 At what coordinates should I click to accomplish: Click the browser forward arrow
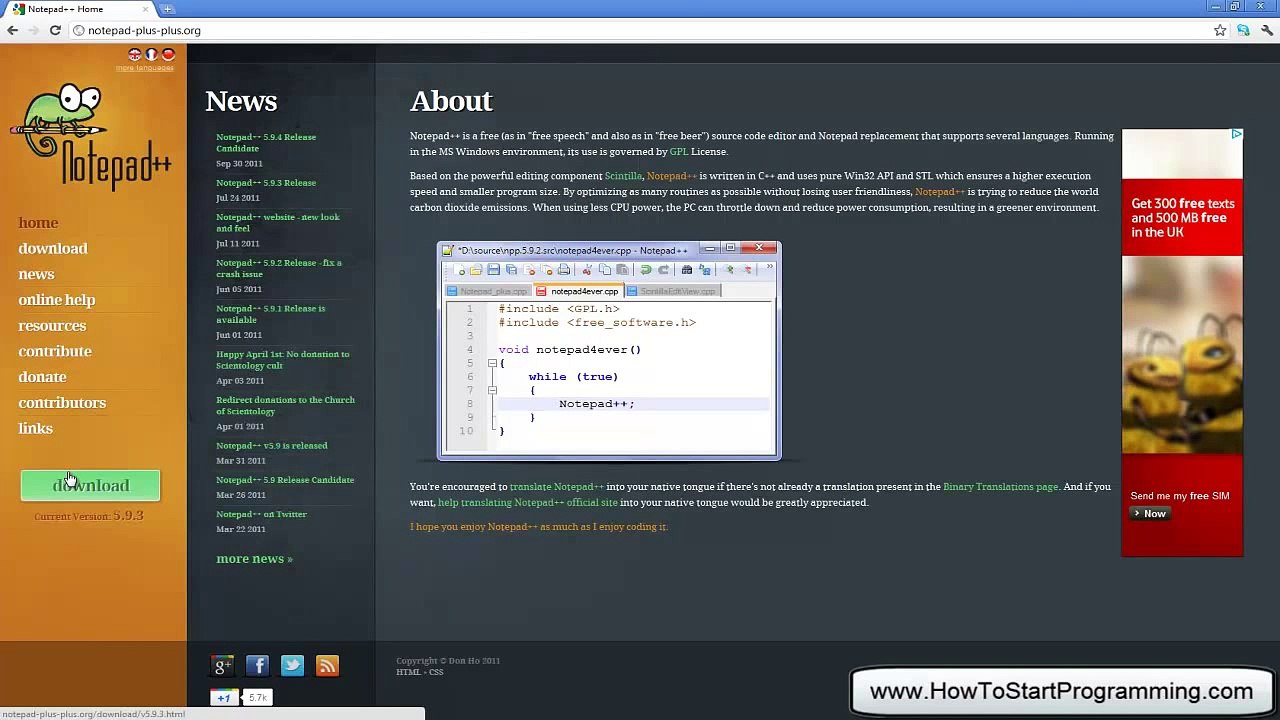pos(34,30)
